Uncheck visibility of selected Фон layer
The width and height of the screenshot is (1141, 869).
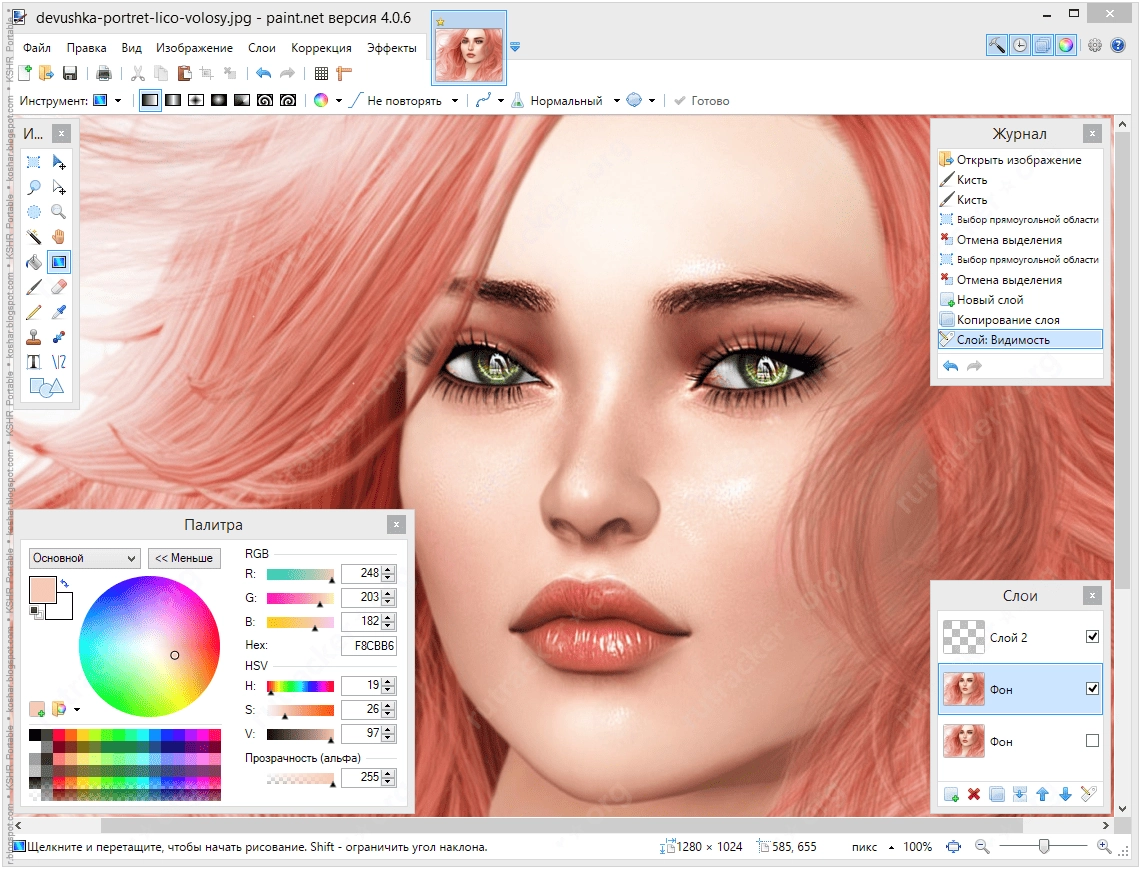point(1092,689)
